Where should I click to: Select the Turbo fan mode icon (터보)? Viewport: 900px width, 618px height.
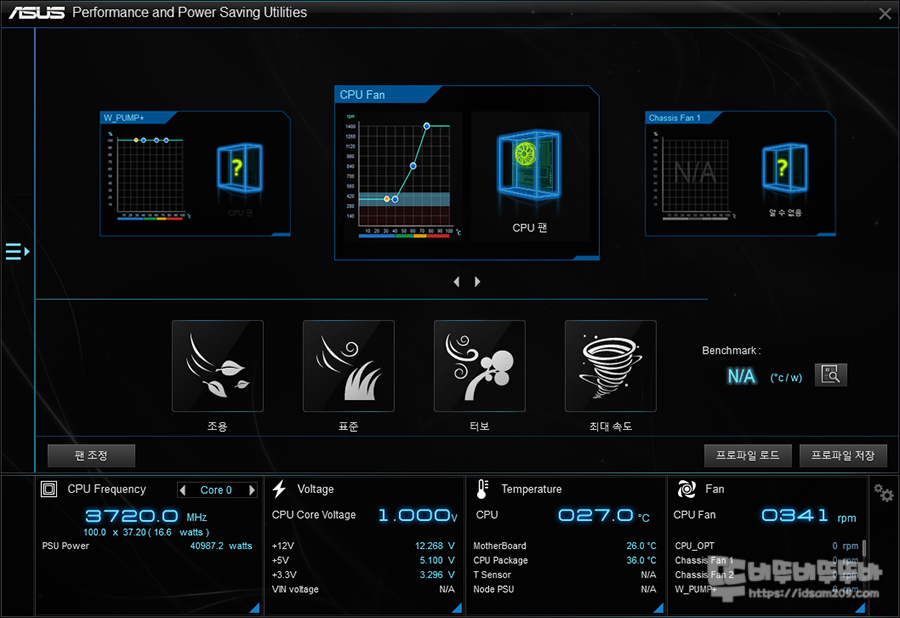pos(479,366)
